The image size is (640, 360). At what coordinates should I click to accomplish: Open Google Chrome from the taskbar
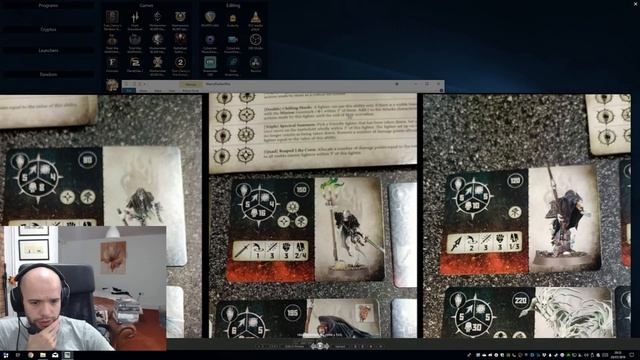point(31,355)
